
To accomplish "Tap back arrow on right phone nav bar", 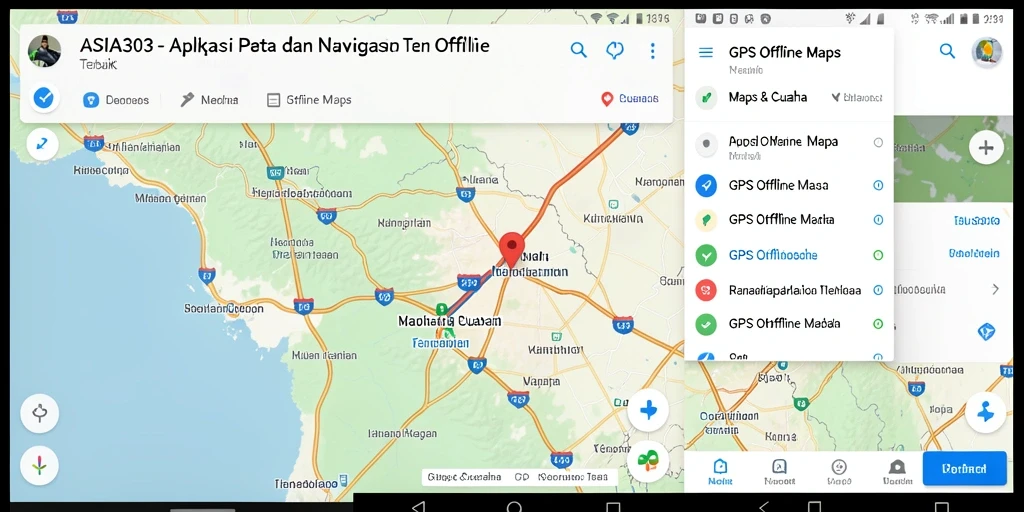I will coord(765,507).
